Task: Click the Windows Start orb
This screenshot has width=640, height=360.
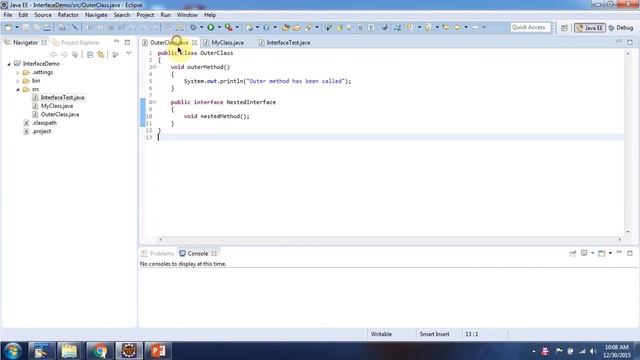Action: (12, 351)
